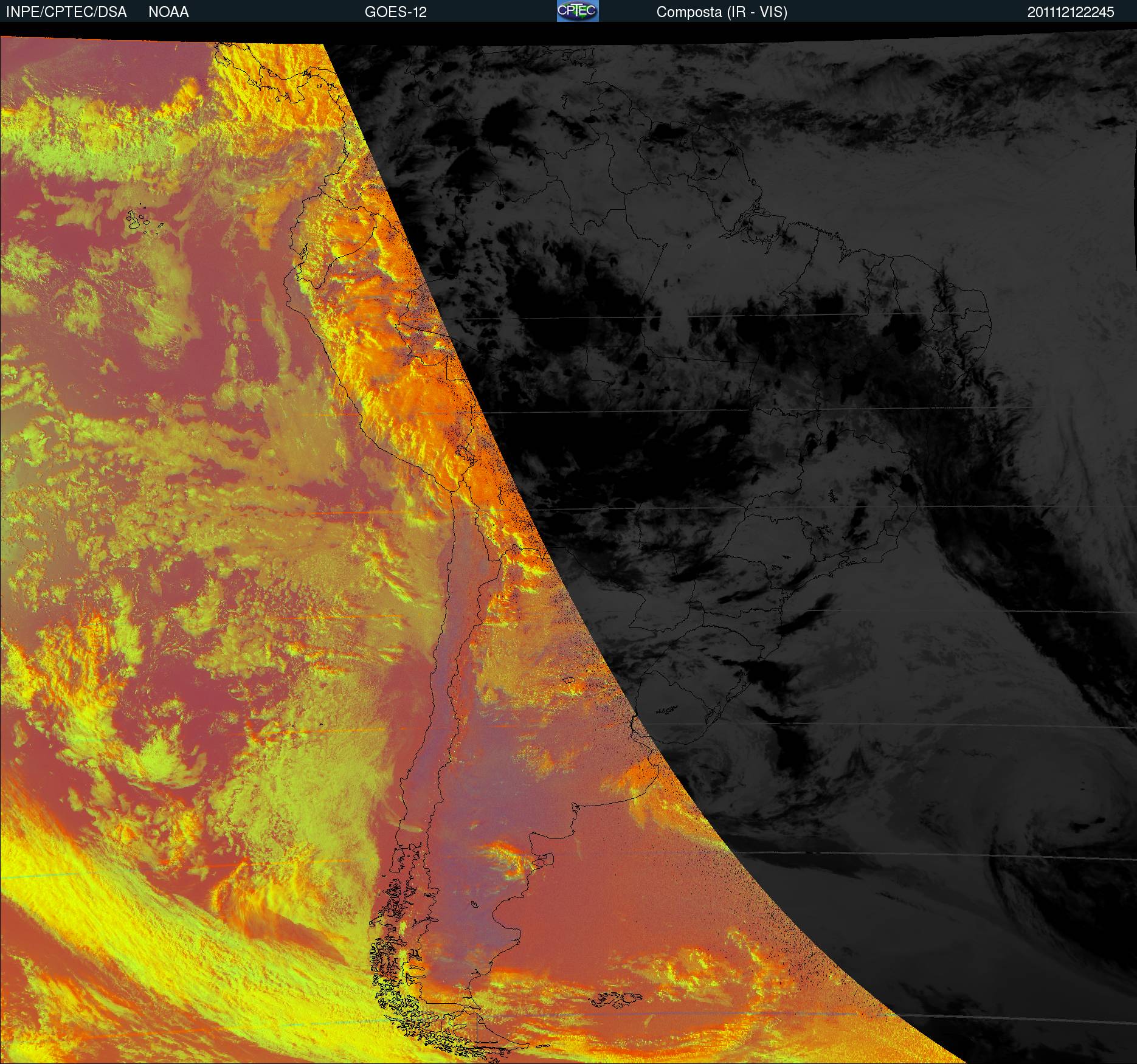Click the INPE/CPTEC/DSA header text
Viewport: 1137px width, 1064px height.
click(66, 12)
